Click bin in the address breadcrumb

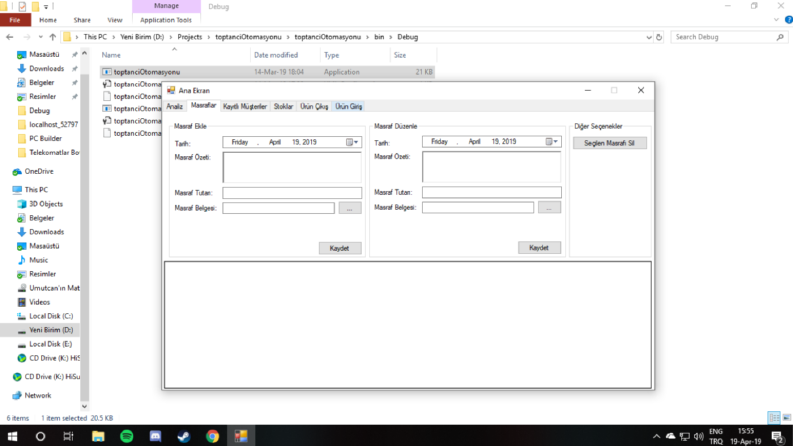[x=379, y=37]
